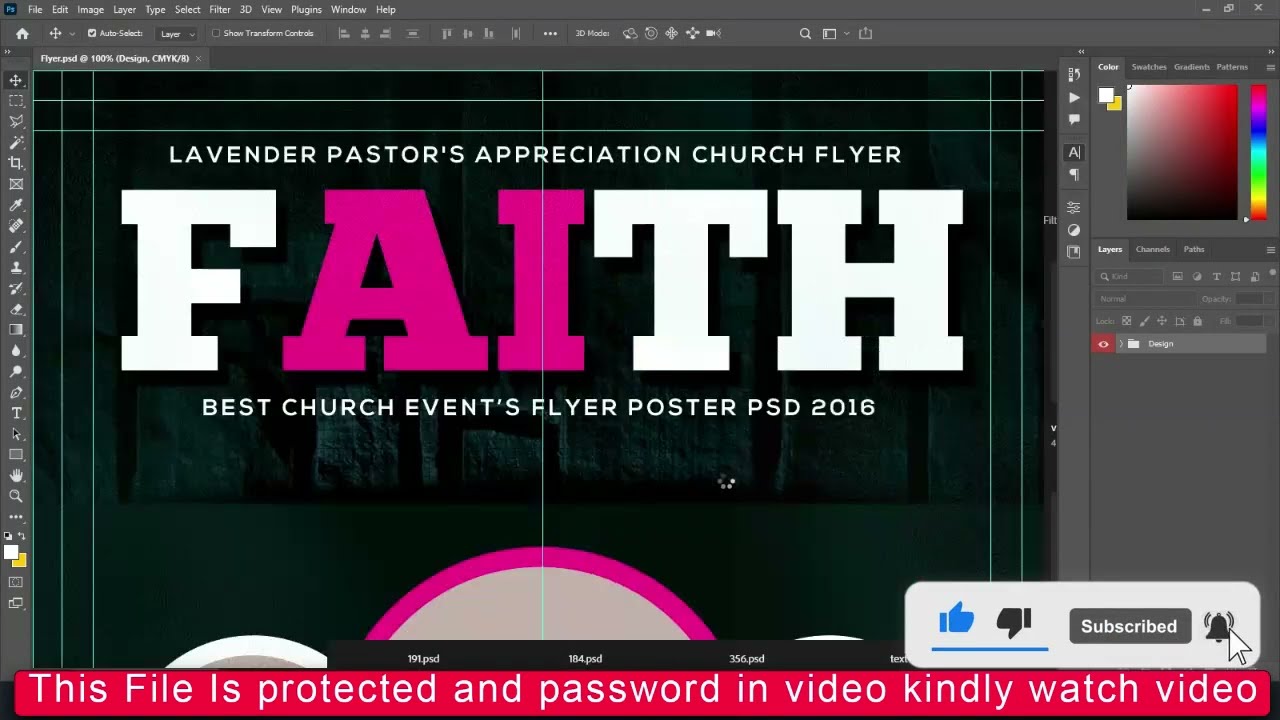Screen dimensions: 1280x720
Task: Select the Rectangular Marquee tool
Action: pos(16,101)
